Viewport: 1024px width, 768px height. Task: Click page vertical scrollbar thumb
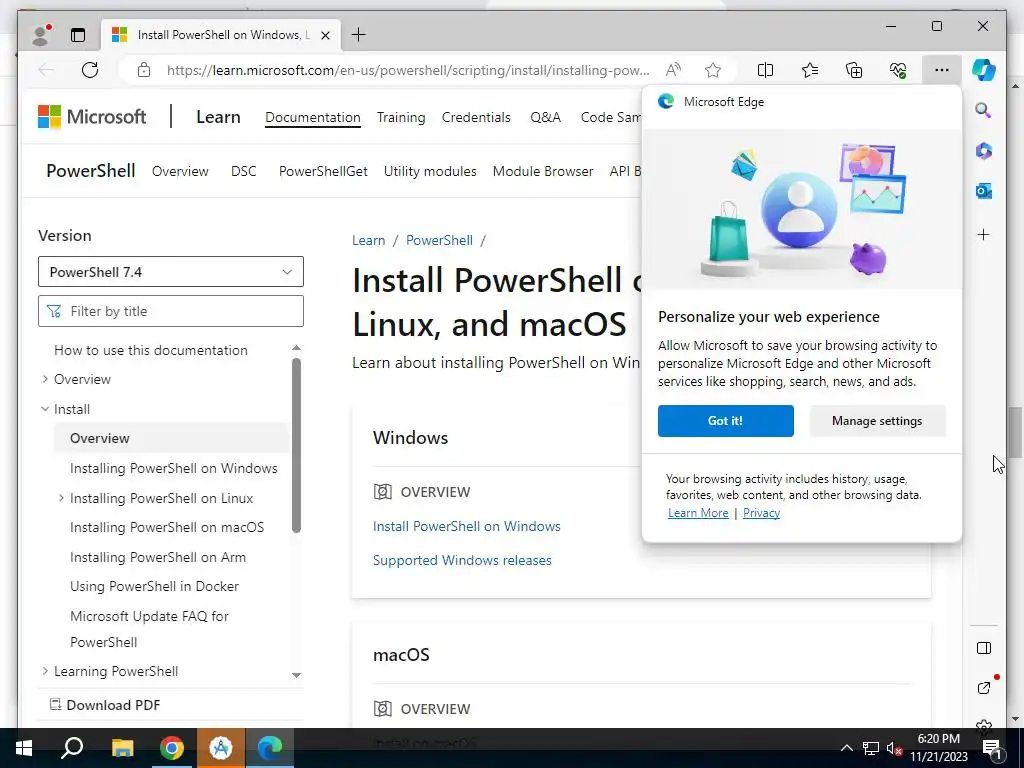pyautogui.click(x=1015, y=432)
